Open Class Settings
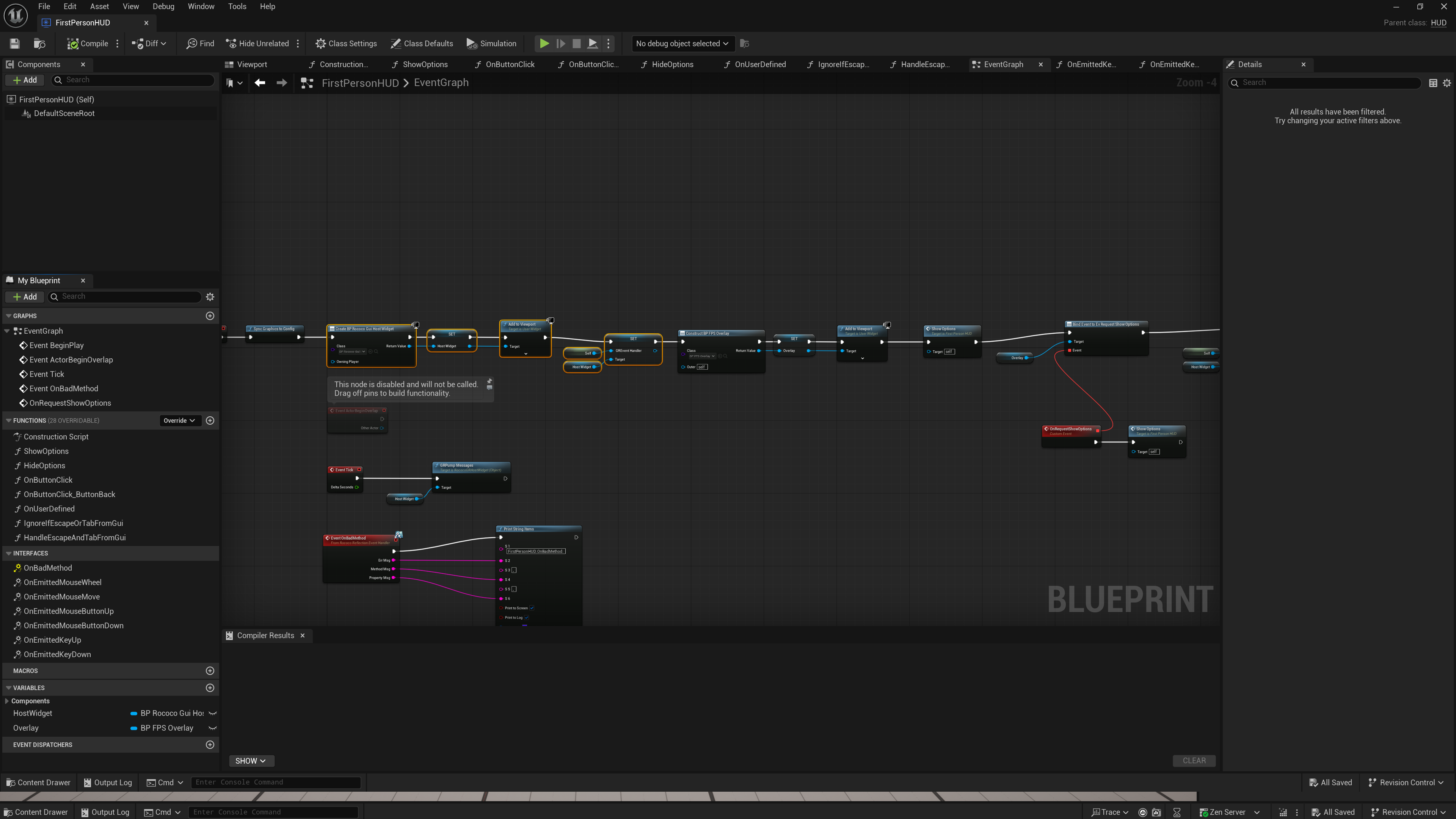The width and height of the screenshot is (1456, 819). coord(346,44)
